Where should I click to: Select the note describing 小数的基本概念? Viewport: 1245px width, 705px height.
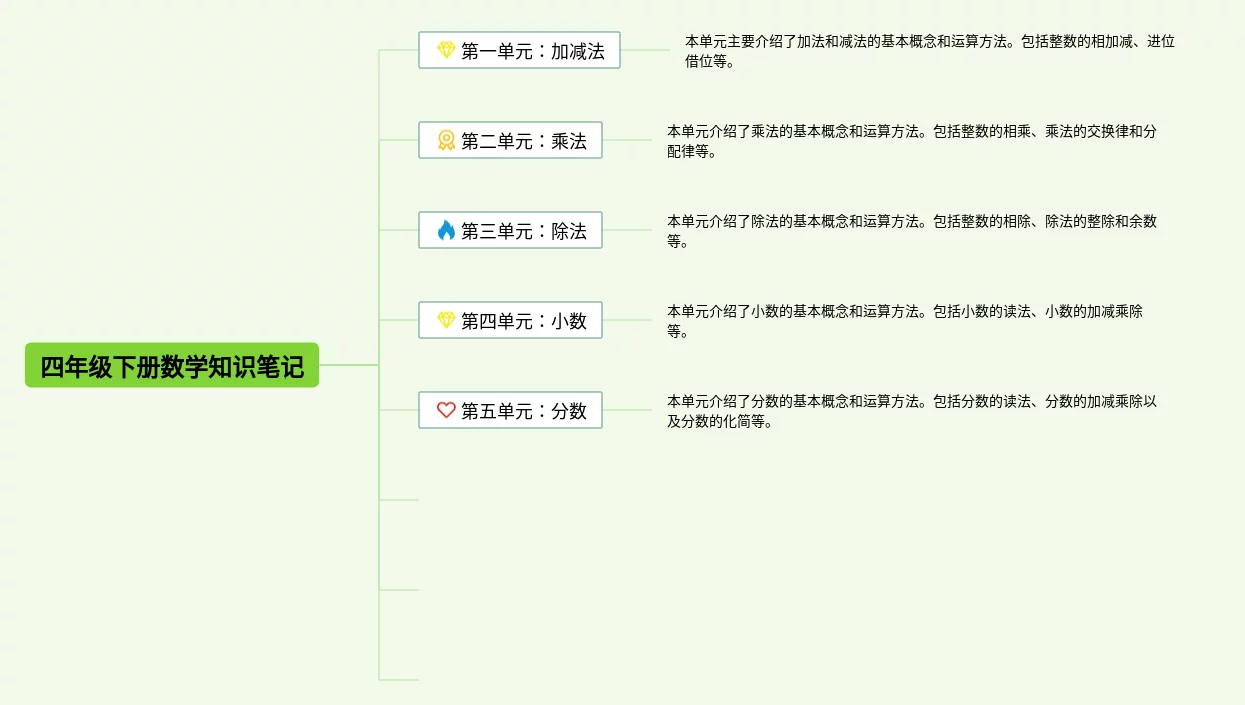(x=905, y=321)
